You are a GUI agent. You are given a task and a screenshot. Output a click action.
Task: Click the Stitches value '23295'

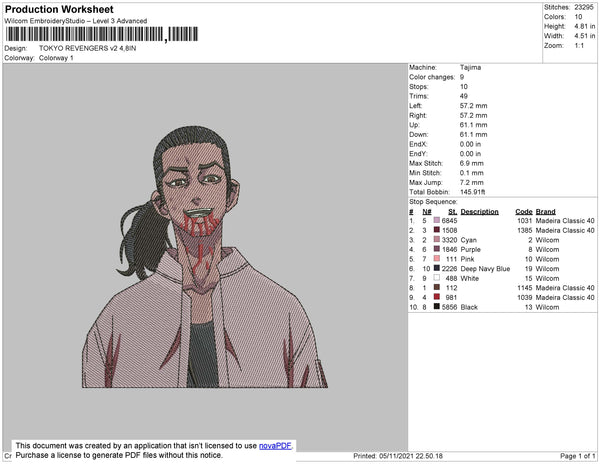tap(584, 7)
